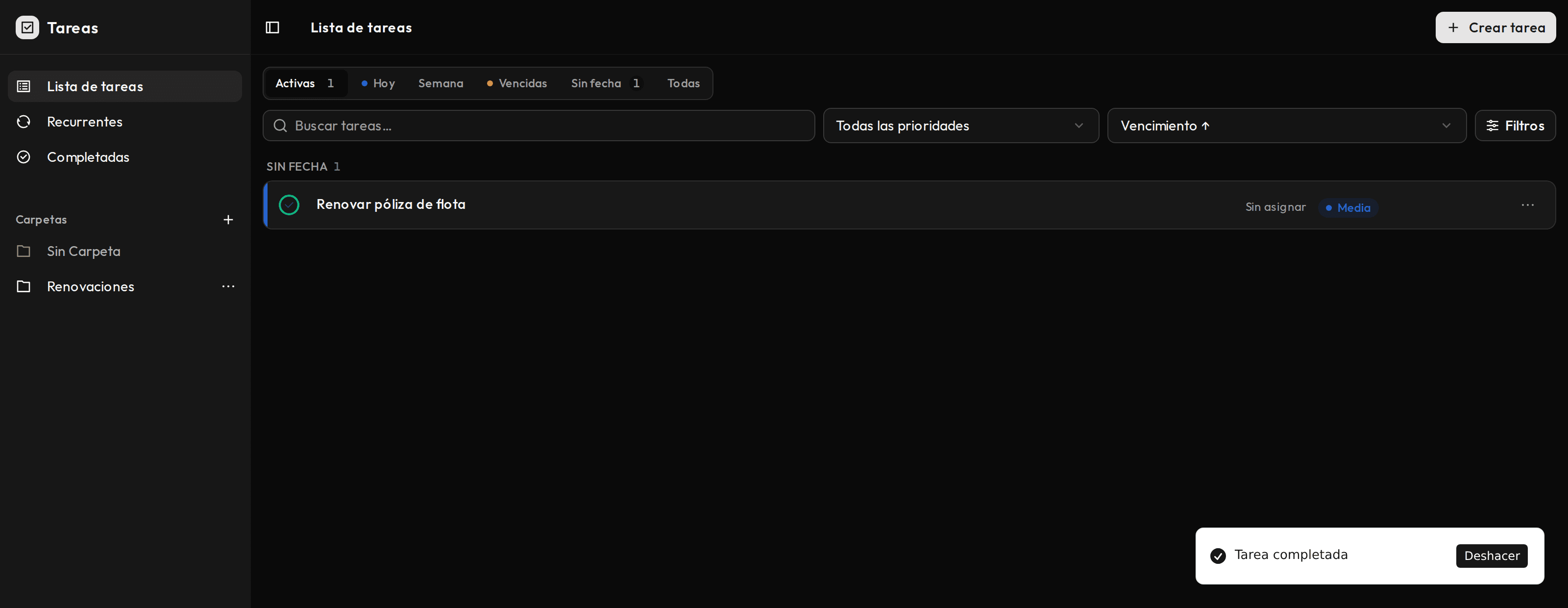Focus the Buscar tareas search field
Screen dimensions: 1568x608
[539, 126]
